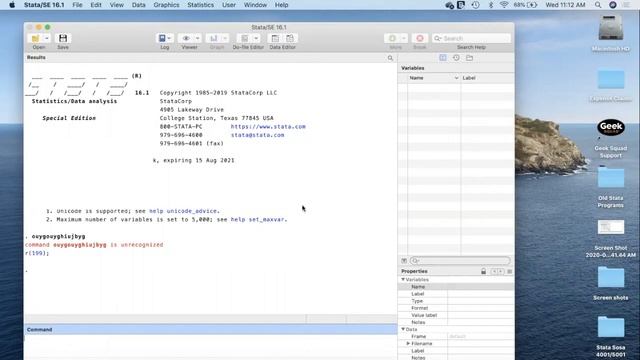Open the Name column sort dropdown
Viewport: 640px width, 360px height.
456,78
